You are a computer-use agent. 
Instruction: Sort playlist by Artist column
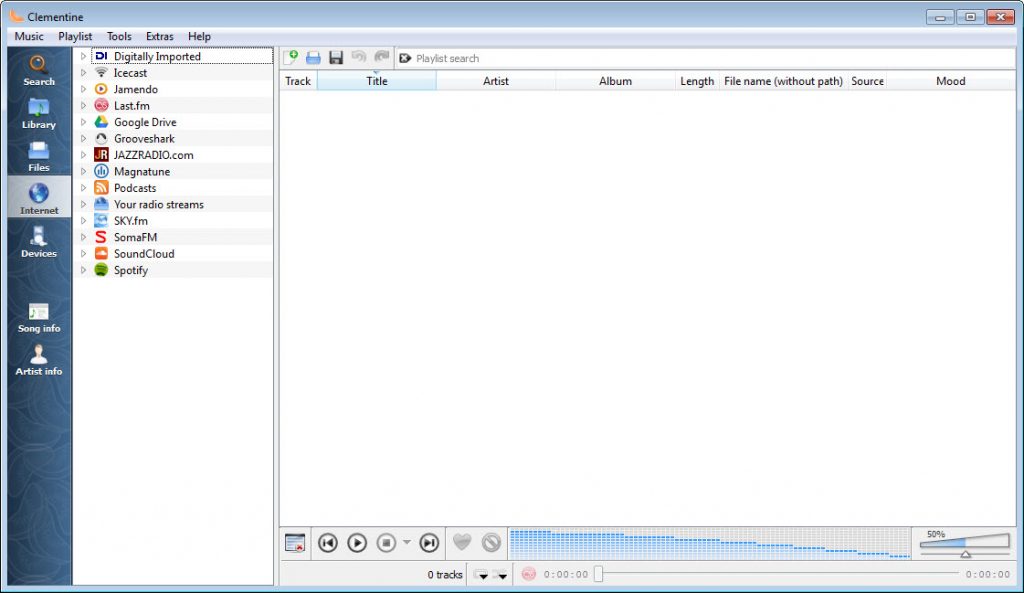(x=496, y=81)
